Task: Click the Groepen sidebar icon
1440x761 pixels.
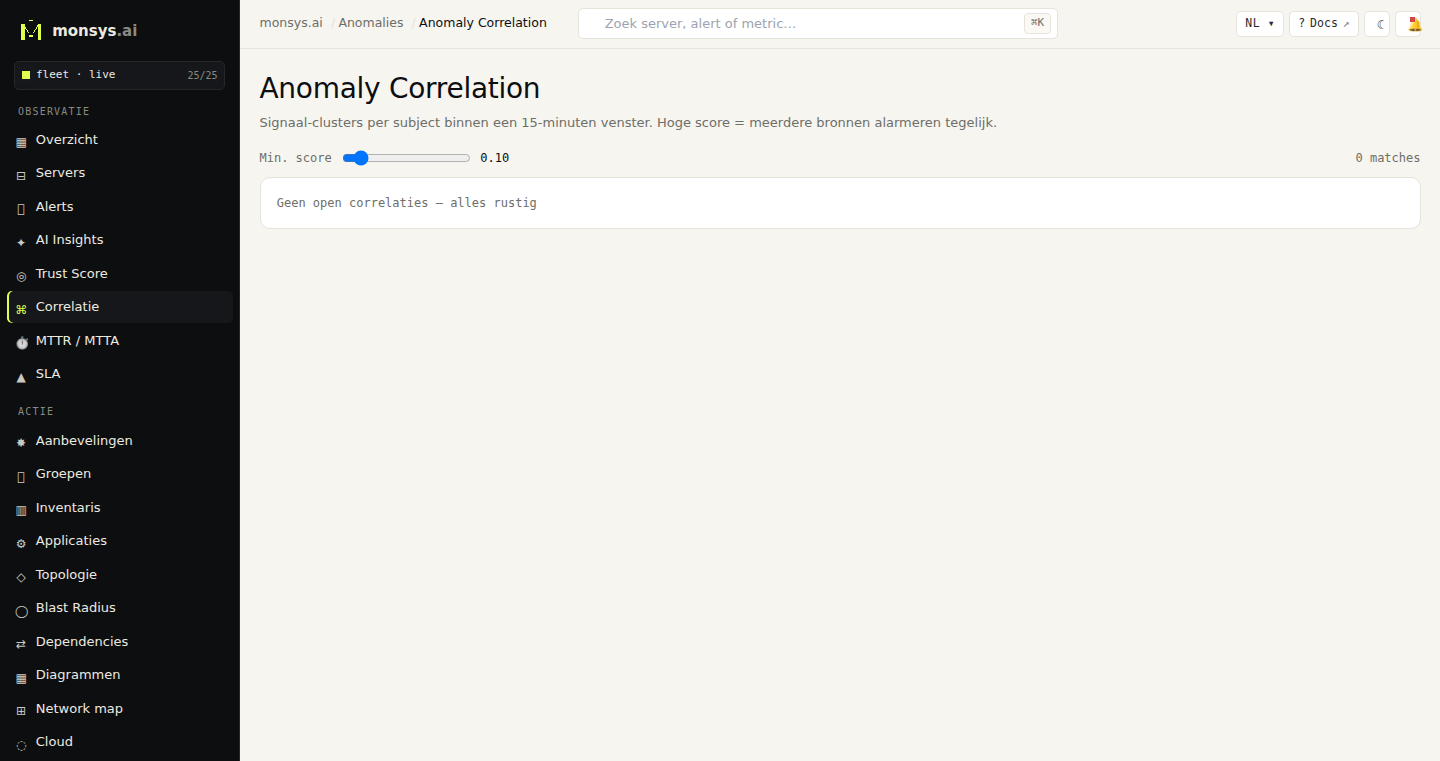Action: coord(21,476)
